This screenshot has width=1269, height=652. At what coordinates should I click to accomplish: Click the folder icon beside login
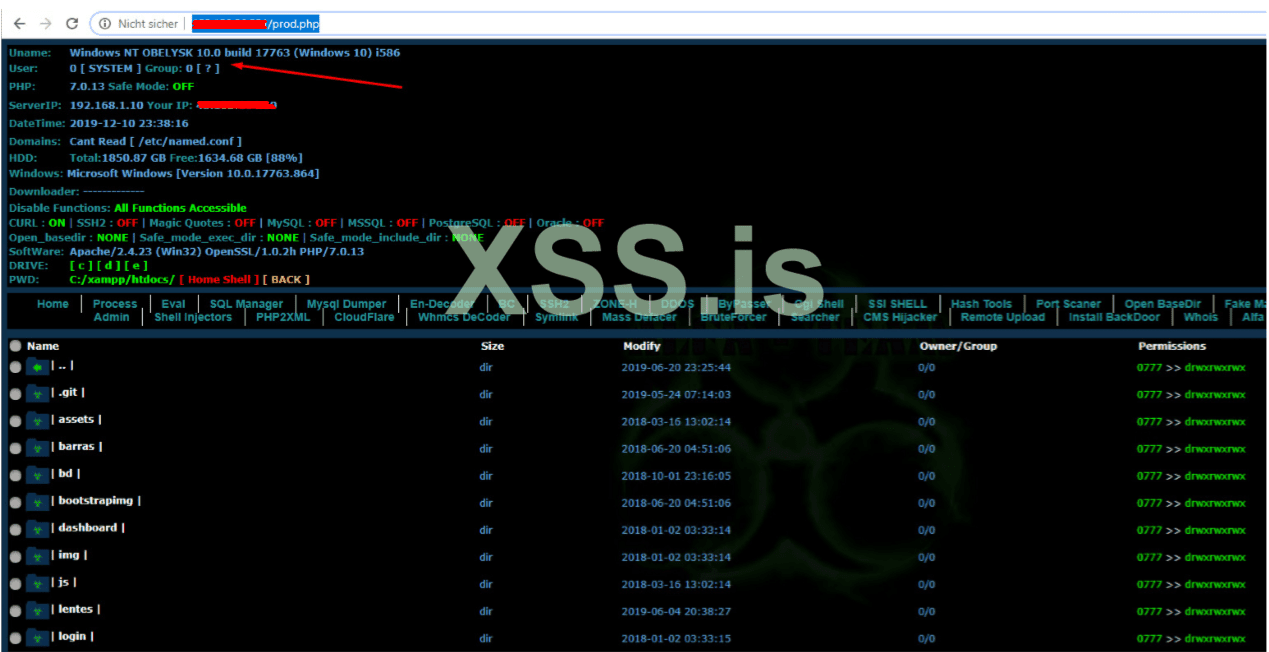[x=38, y=637]
